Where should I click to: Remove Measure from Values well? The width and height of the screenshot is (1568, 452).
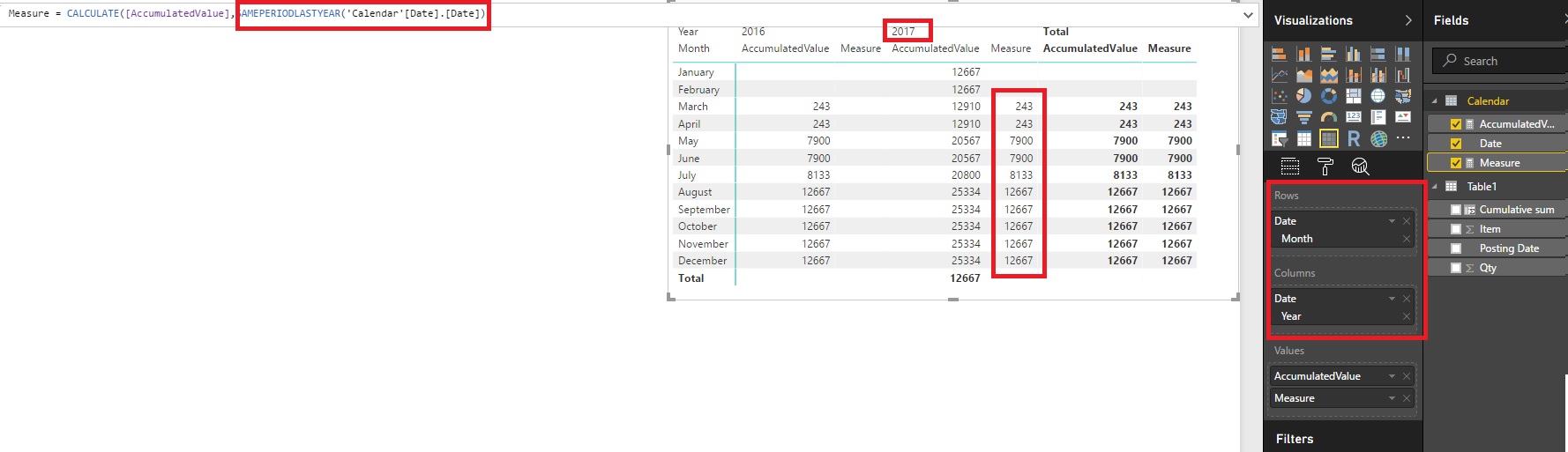[1407, 398]
